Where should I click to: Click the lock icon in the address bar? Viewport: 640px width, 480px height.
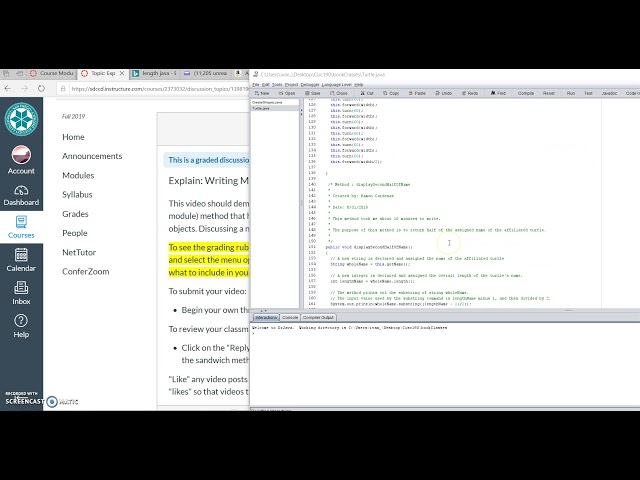click(63, 89)
